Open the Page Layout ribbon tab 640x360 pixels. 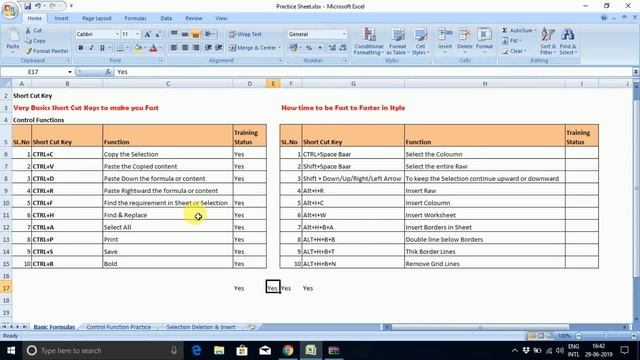click(97, 18)
